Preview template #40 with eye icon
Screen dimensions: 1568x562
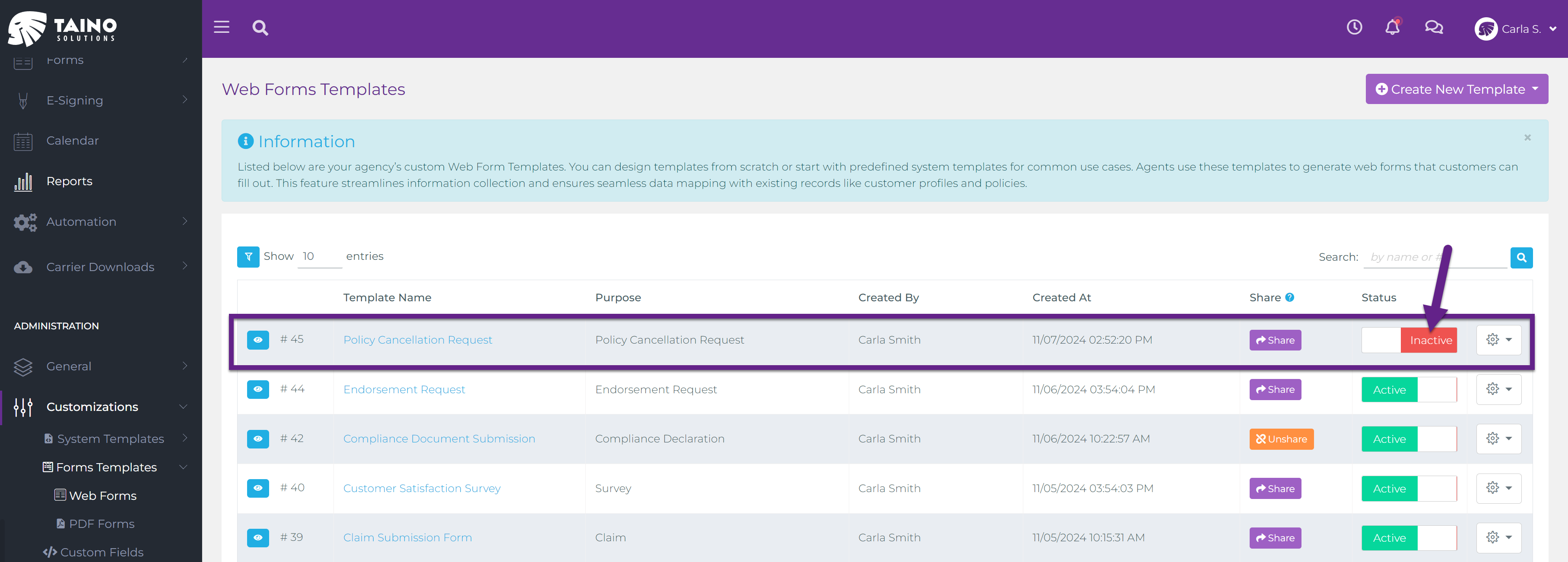coord(258,488)
